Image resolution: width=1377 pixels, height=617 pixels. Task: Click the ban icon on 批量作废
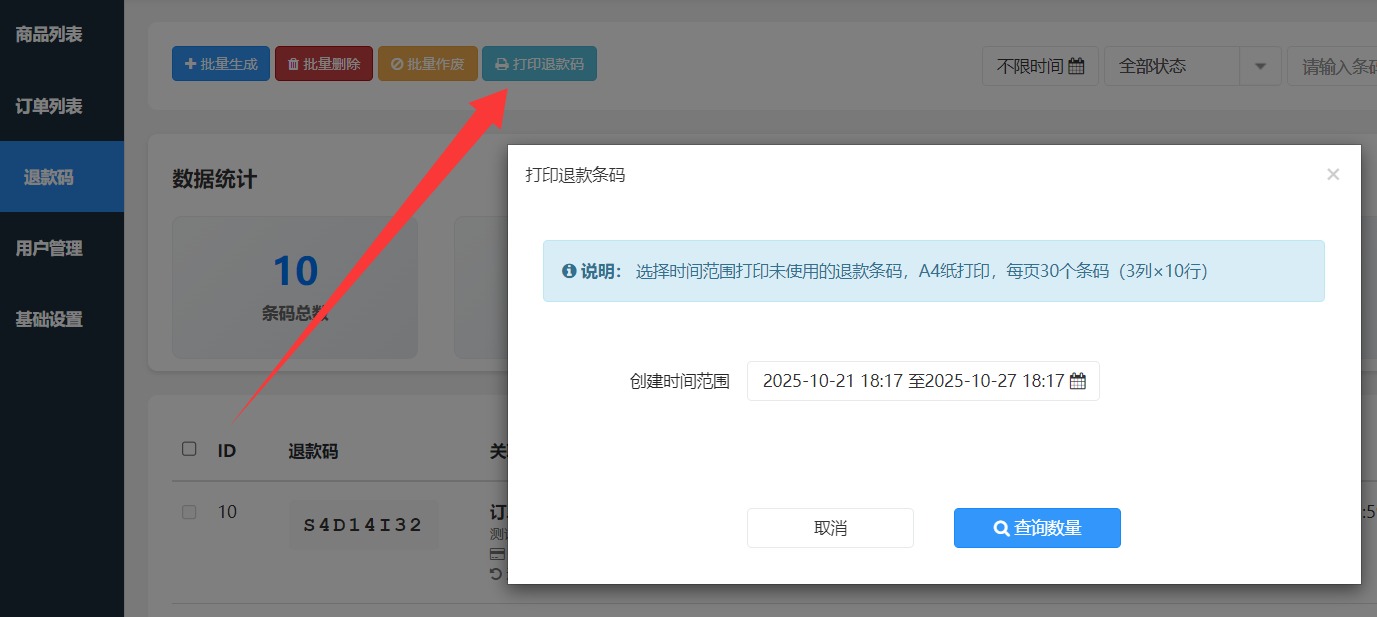pyautogui.click(x=397, y=64)
